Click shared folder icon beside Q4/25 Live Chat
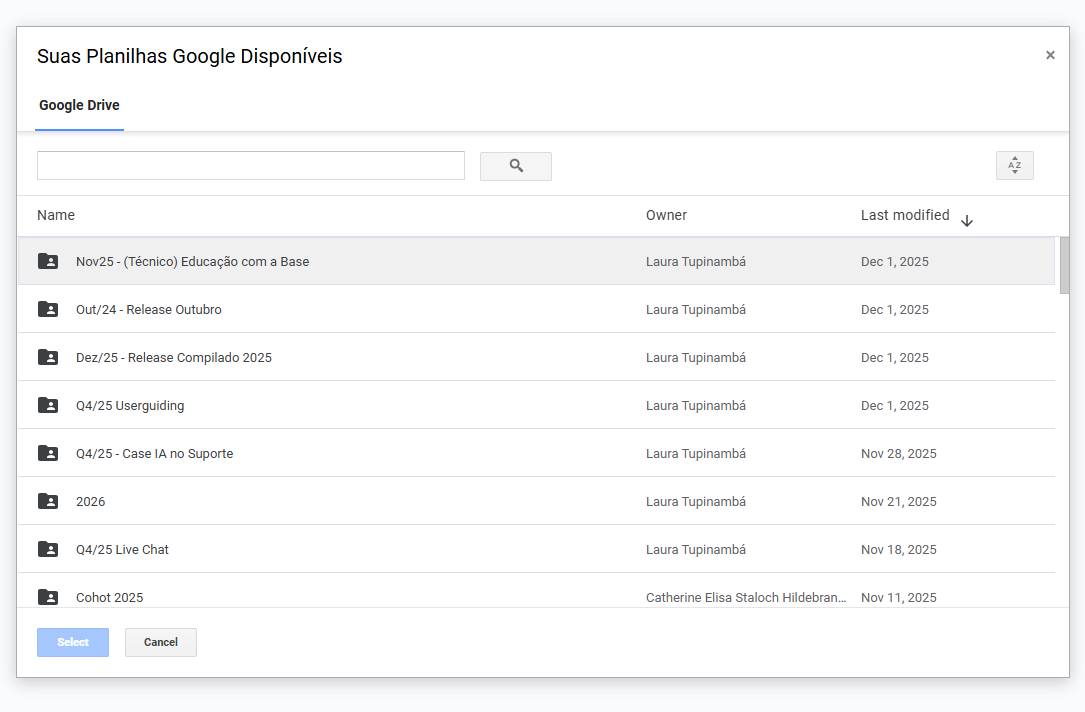Screen dimensions: 1085x712 (48, 550)
